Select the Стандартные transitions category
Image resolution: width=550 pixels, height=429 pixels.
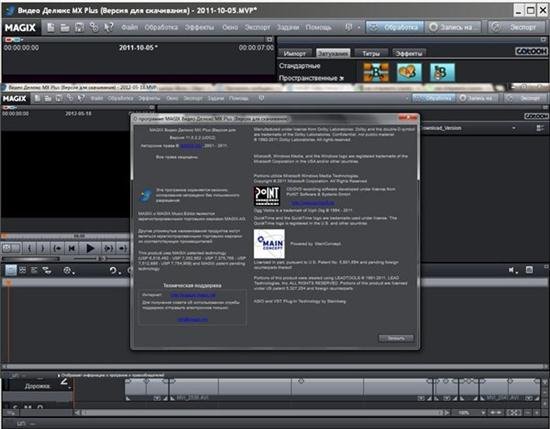coord(300,66)
